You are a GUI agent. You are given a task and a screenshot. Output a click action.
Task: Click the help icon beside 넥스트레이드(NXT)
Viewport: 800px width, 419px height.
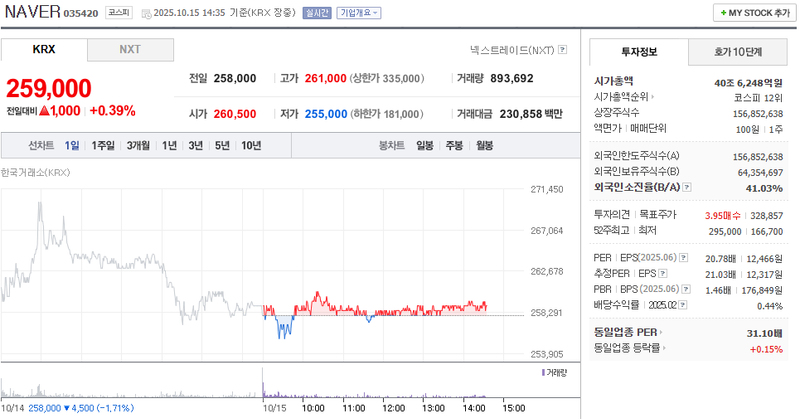pos(562,49)
